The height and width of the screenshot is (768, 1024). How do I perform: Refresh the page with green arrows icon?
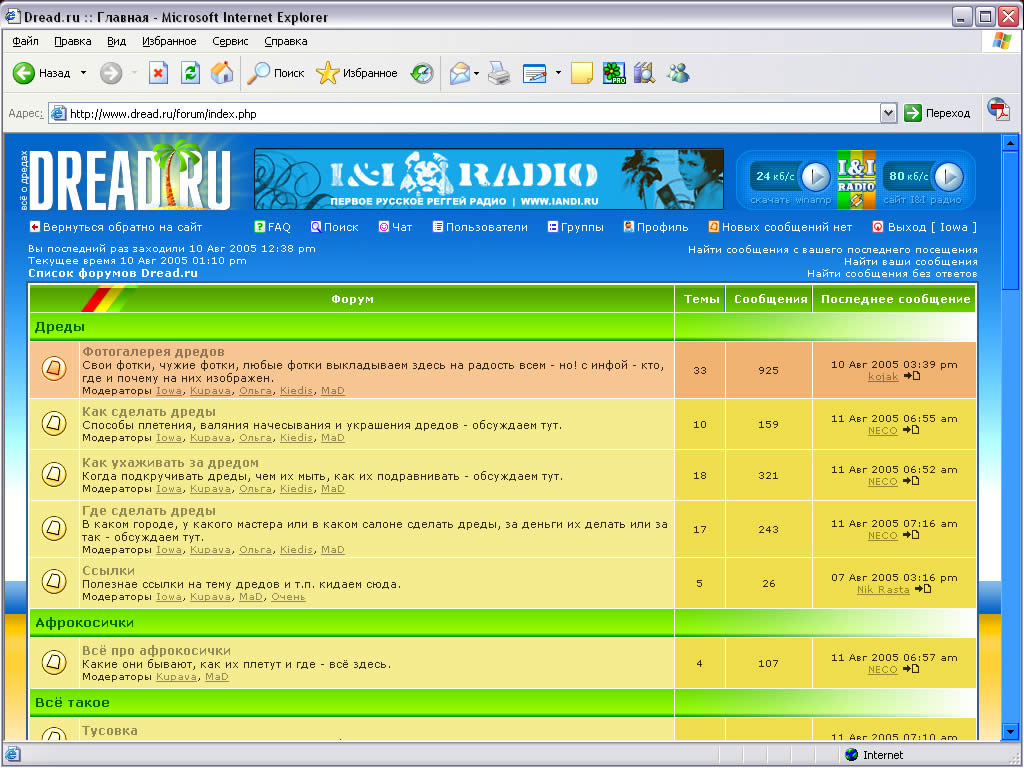pyautogui.click(x=190, y=73)
